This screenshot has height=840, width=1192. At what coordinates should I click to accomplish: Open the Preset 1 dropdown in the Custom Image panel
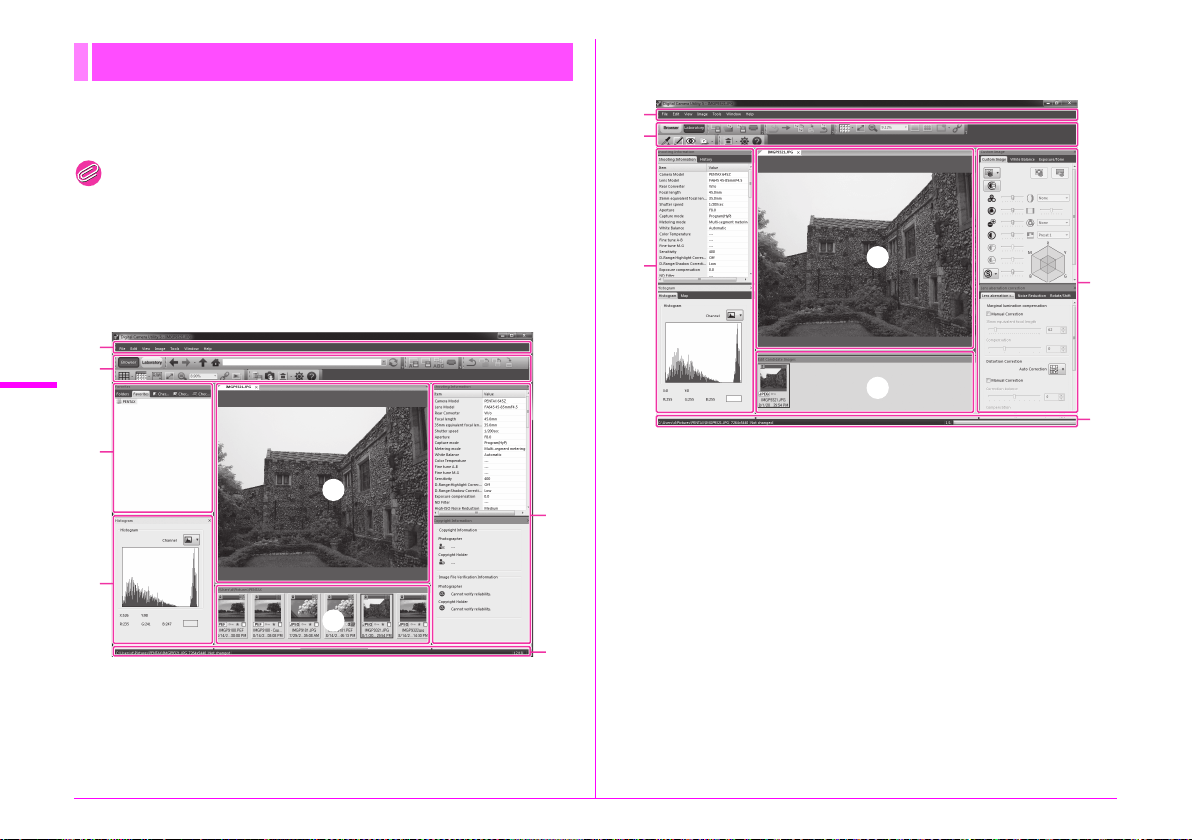point(1054,235)
